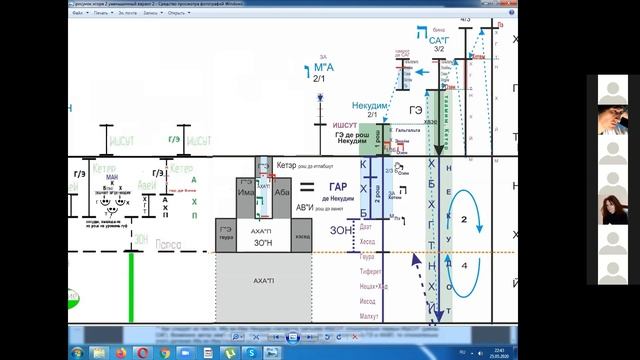Screen dimensions: 640x360
Task: Open the Запись menu
Action: pyautogui.click(x=150, y=13)
